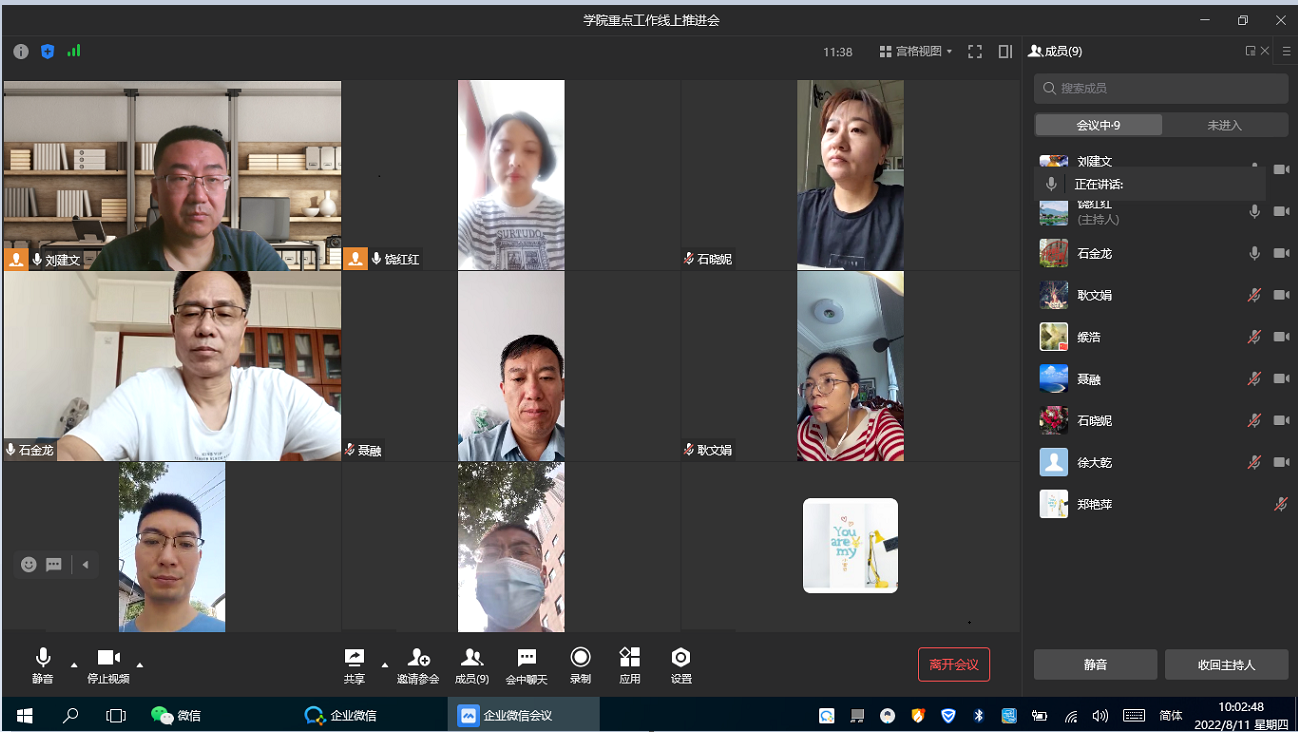The image size is (1298, 732).
Task: Enter fullscreen mode with the fullscreen icon
Action: 975,52
